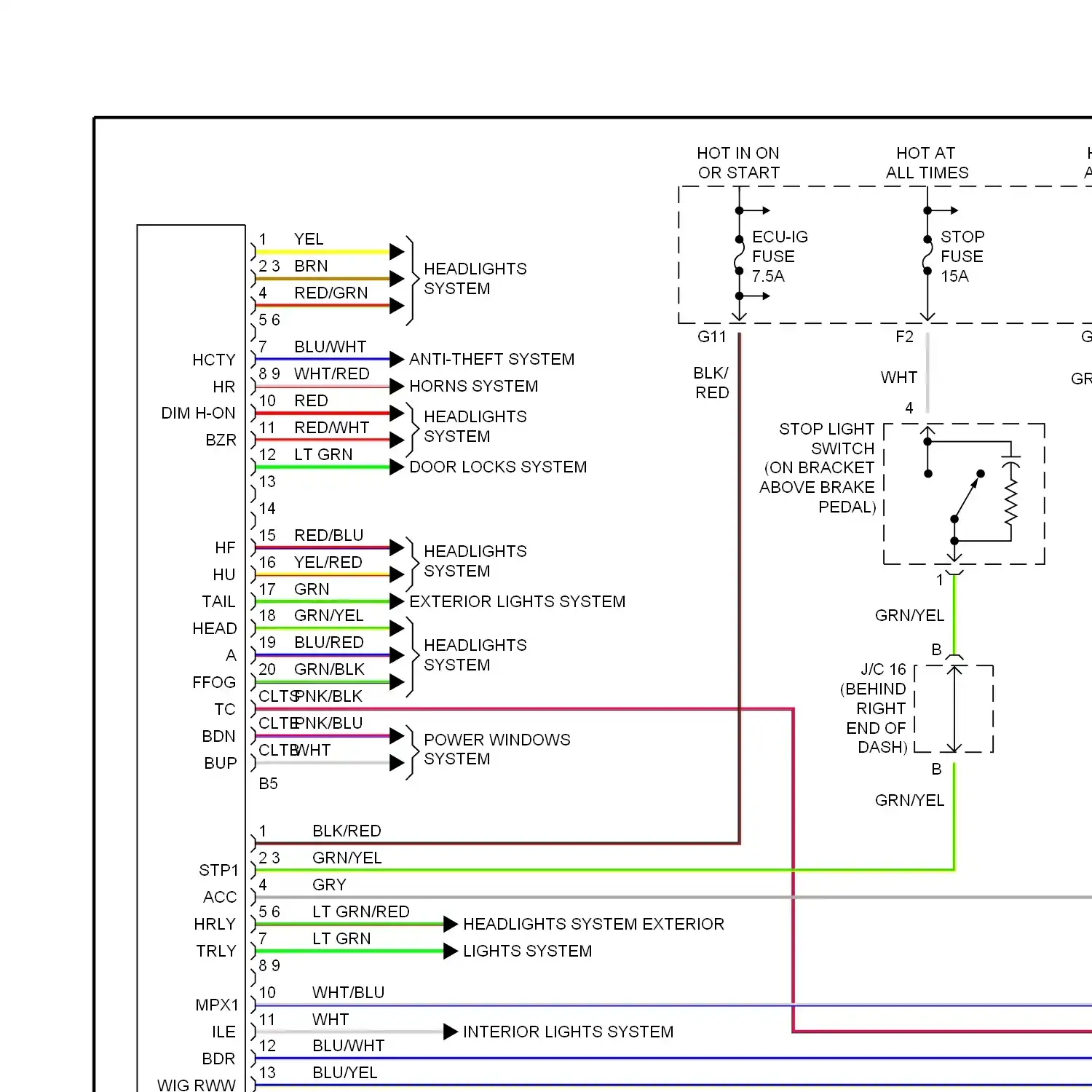This screenshot has height=1092, width=1092.
Task: Click the "HEAD" terminal name
Action: coord(214,629)
